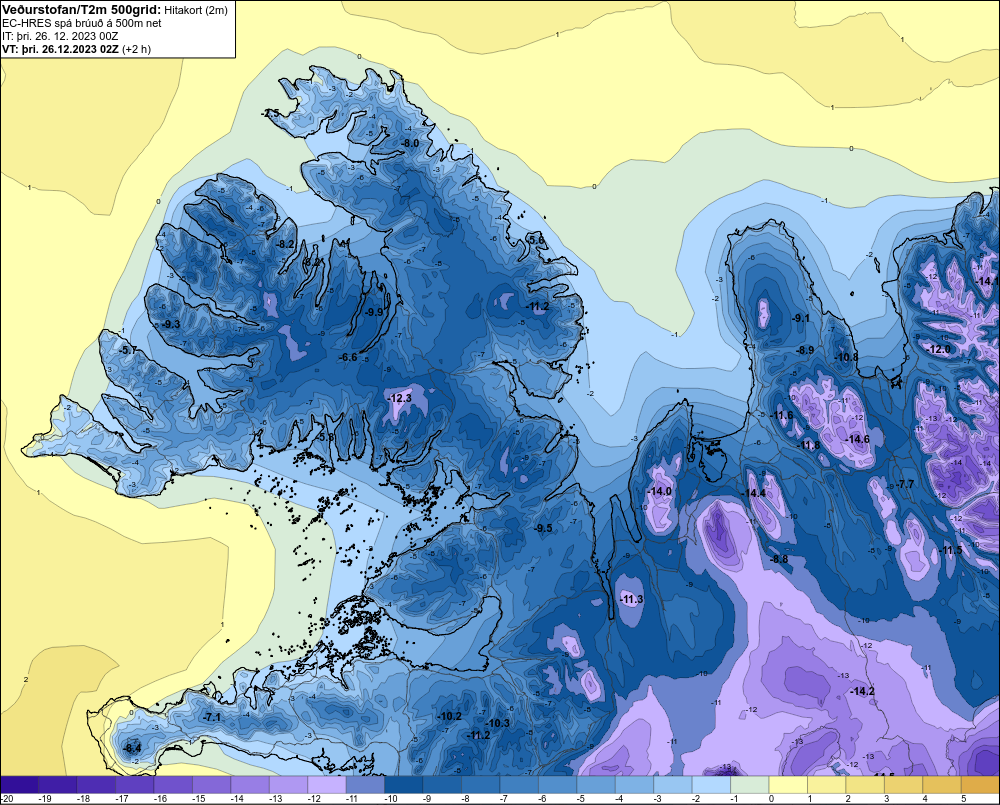Select the -8.4 temperature value
The width and height of the screenshot is (1000, 805).
[132, 748]
